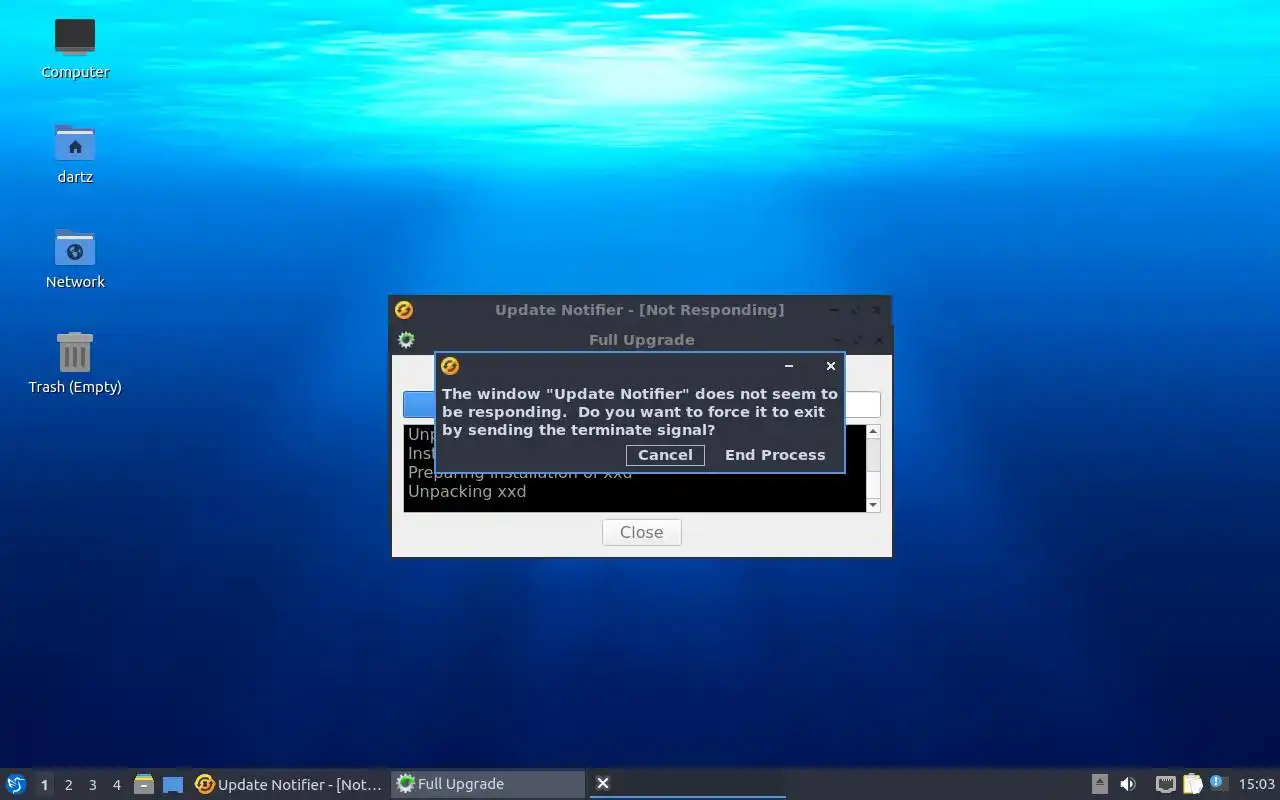This screenshot has width=1280, height=800.
Task: Open the file manager taskbar launcher
Action: tap(144, 784)
